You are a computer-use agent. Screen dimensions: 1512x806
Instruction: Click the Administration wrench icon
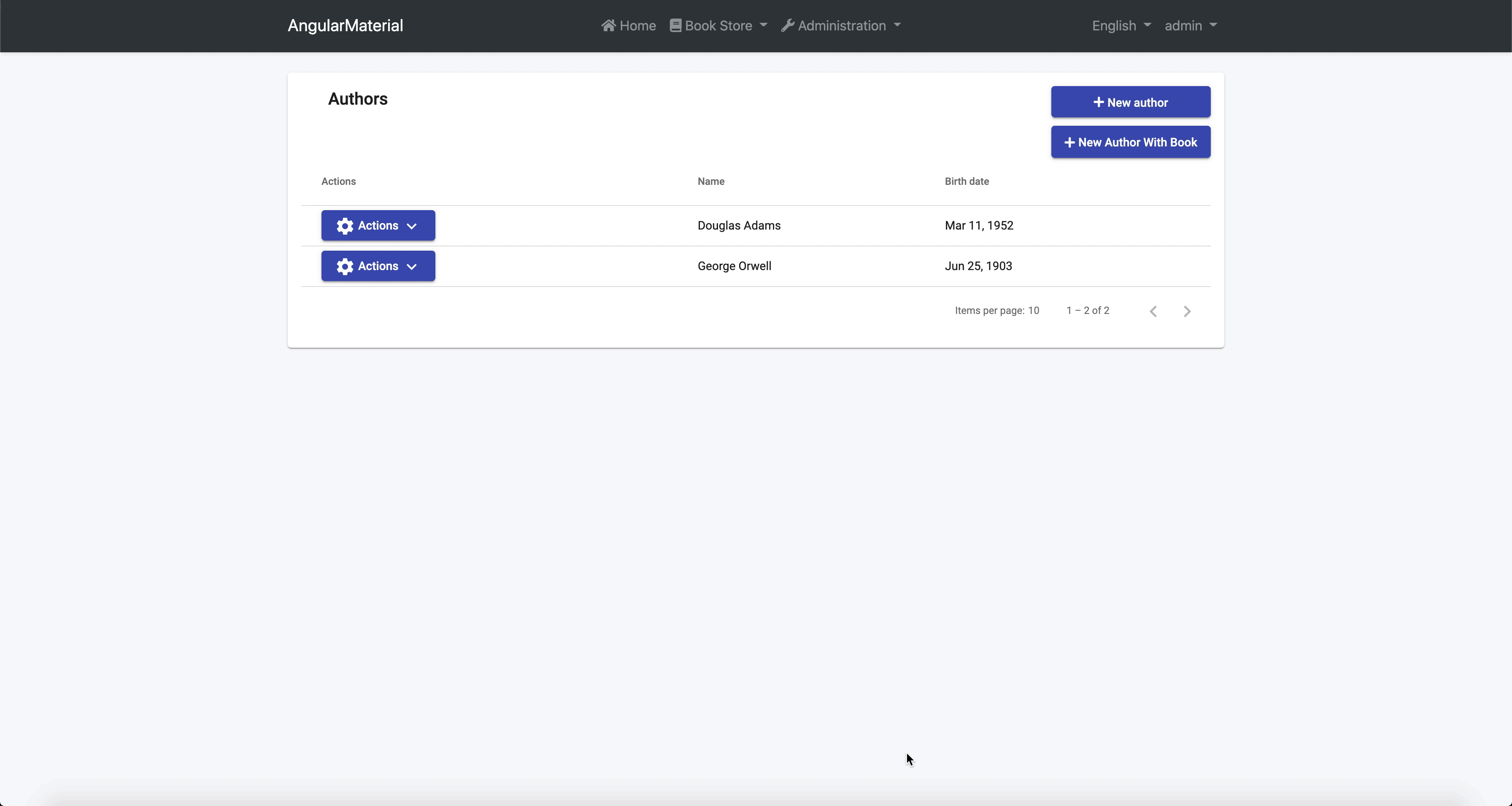click(788, 25)
